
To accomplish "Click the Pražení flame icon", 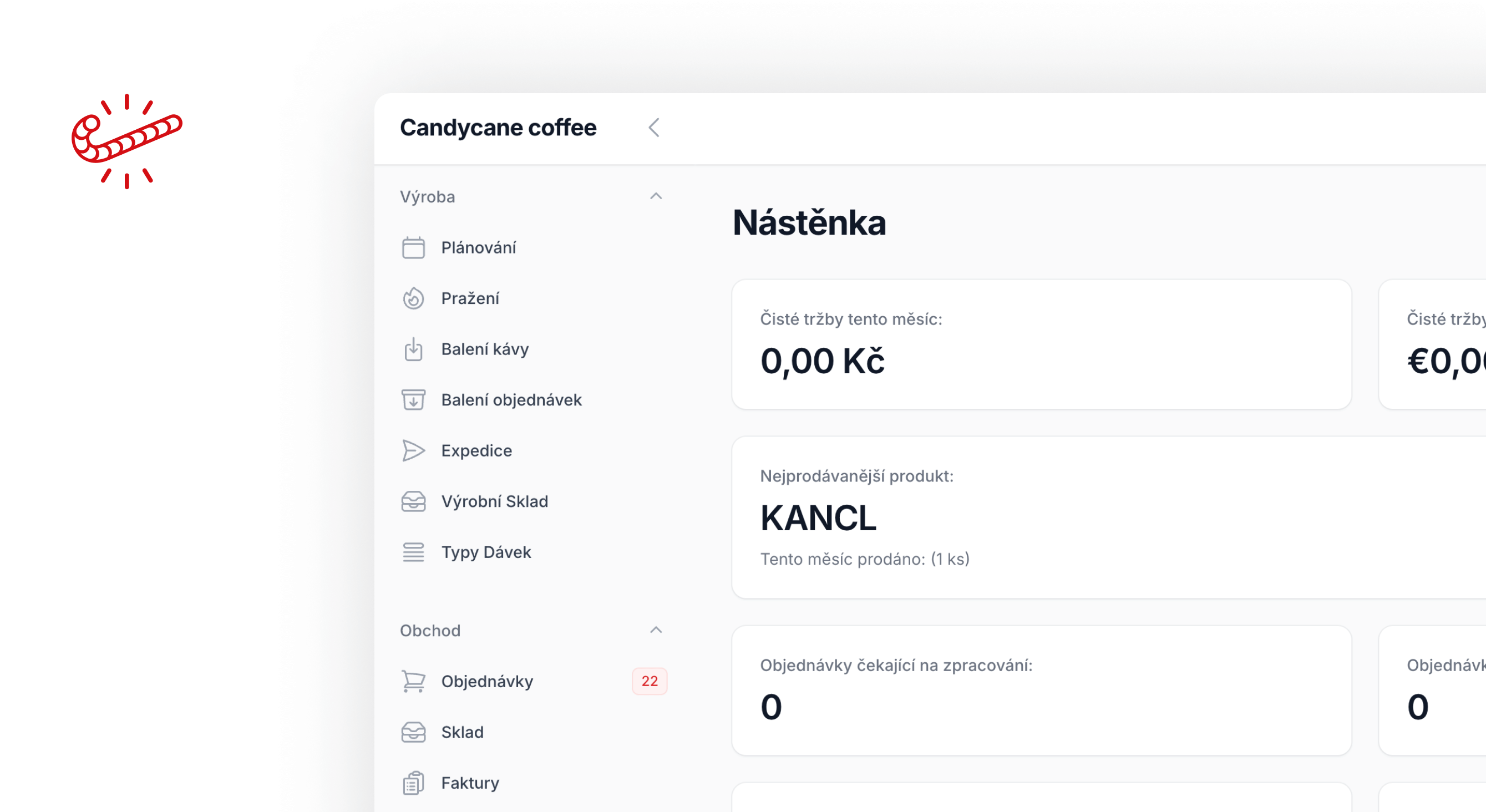I will (413, 299).
